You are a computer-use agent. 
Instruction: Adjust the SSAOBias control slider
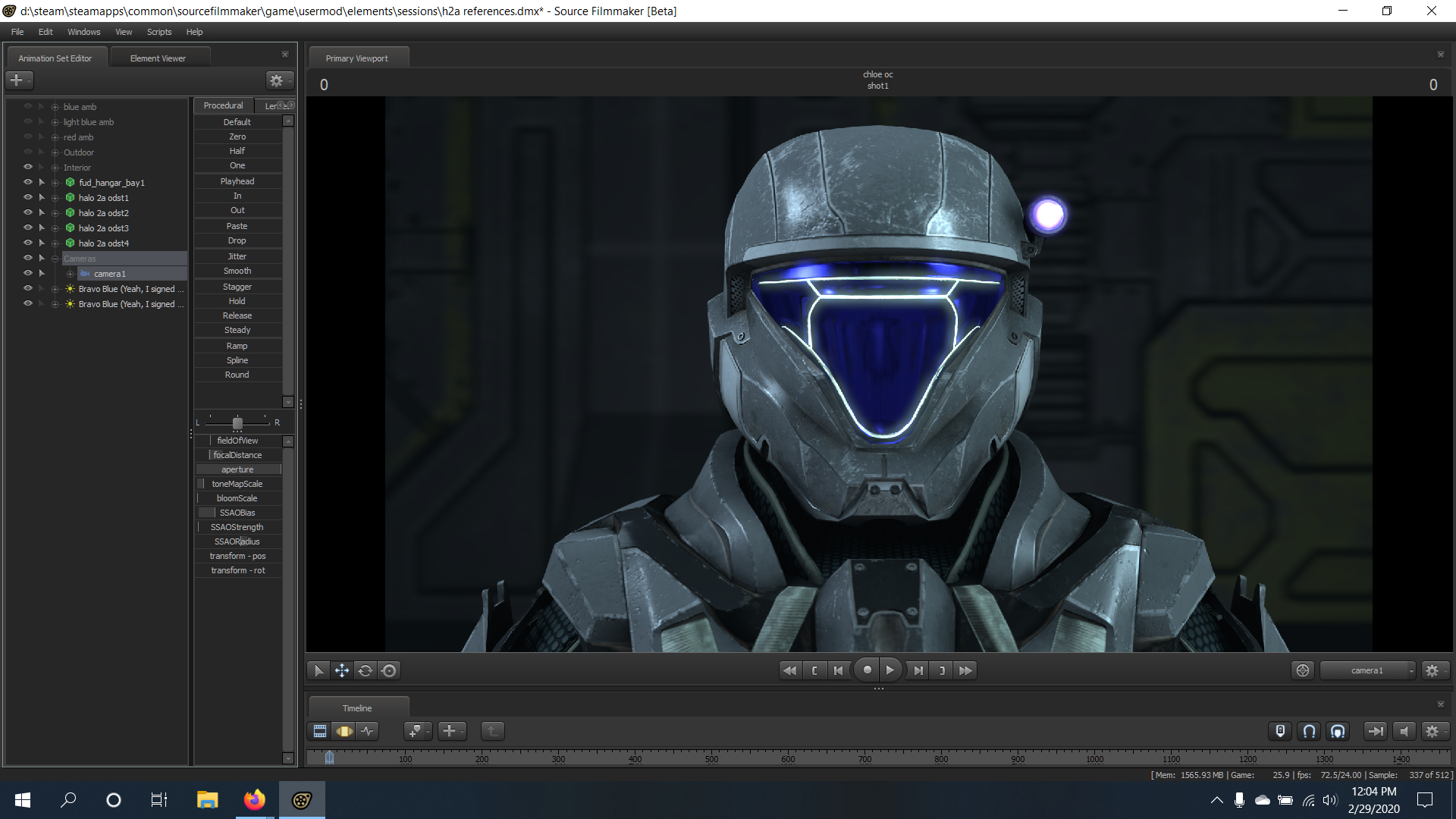point(237,513)
